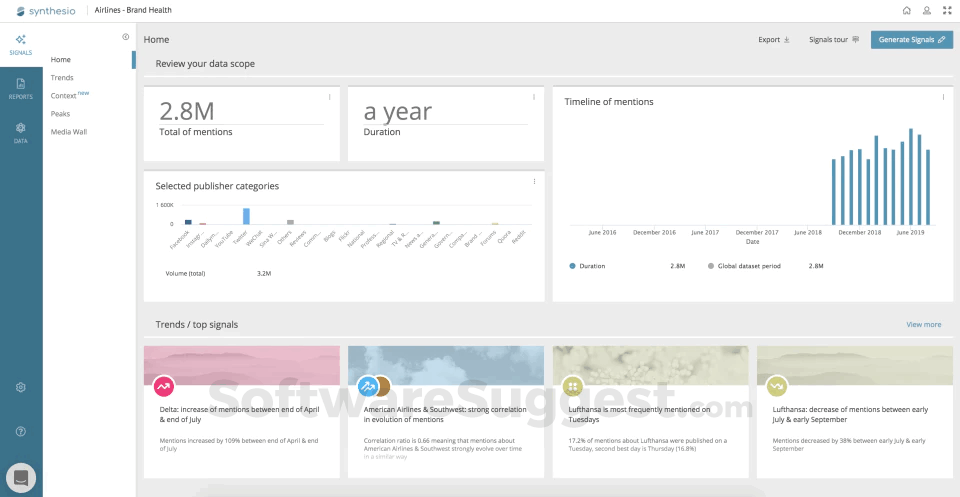Screen dimensions: 960x497
Task: Click the View more link
Action: [x=923, y=325]
